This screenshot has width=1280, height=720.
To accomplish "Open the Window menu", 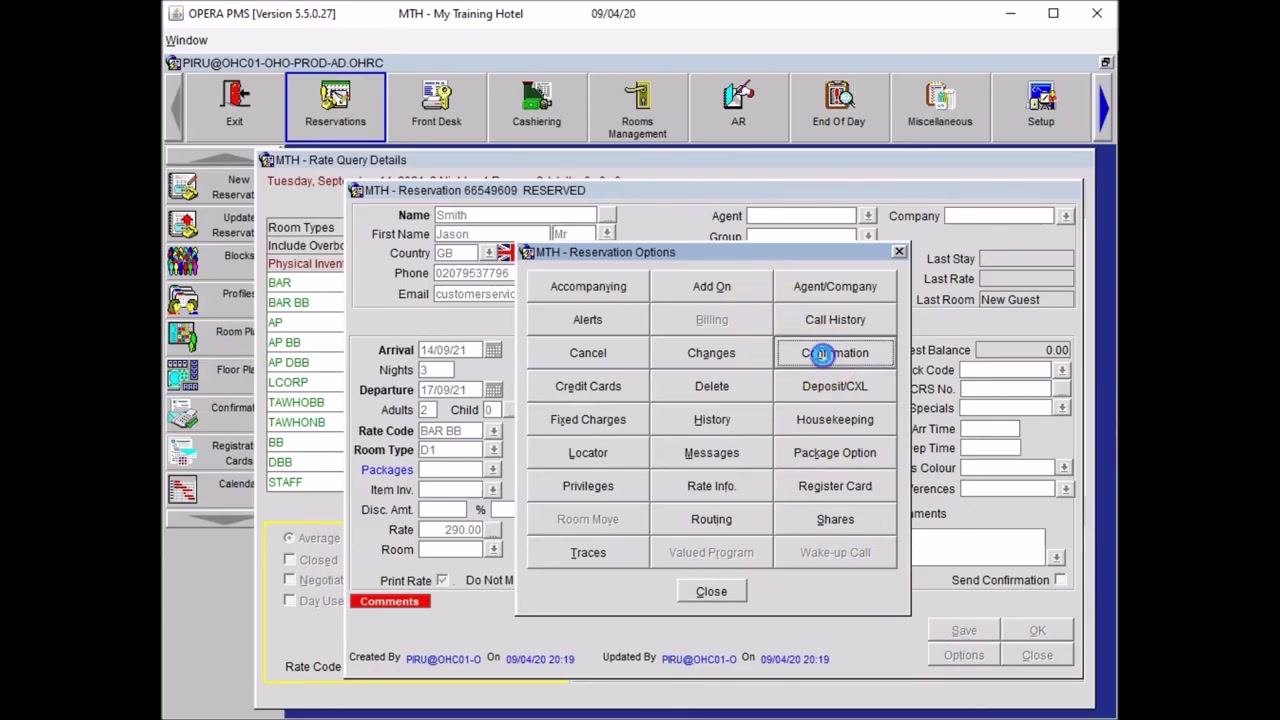I will (x=186, y=40).
